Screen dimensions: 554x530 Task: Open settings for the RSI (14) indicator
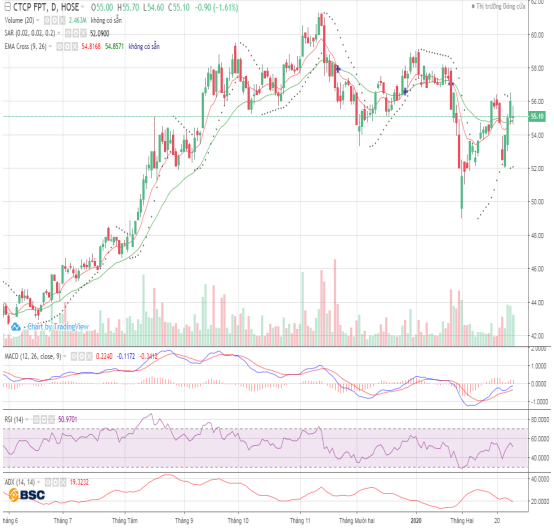43,419
